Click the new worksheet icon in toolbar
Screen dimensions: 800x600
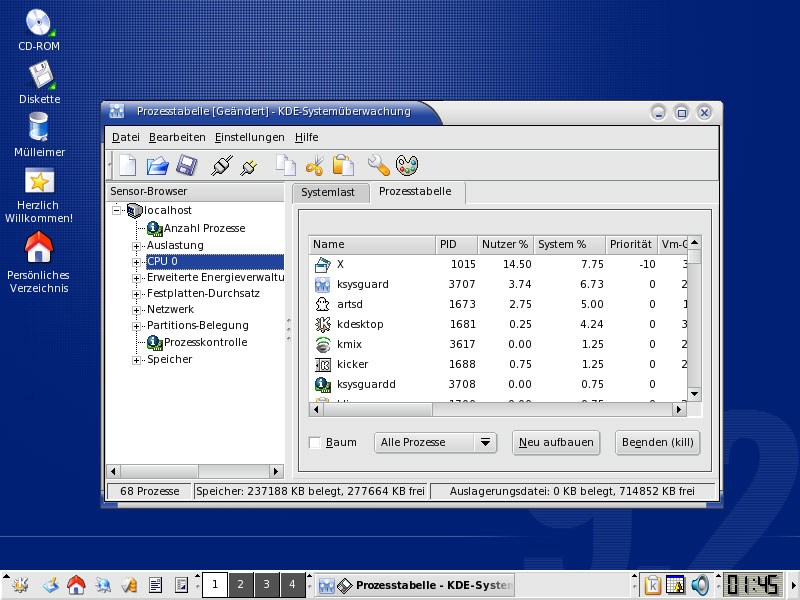coord(127,165)
